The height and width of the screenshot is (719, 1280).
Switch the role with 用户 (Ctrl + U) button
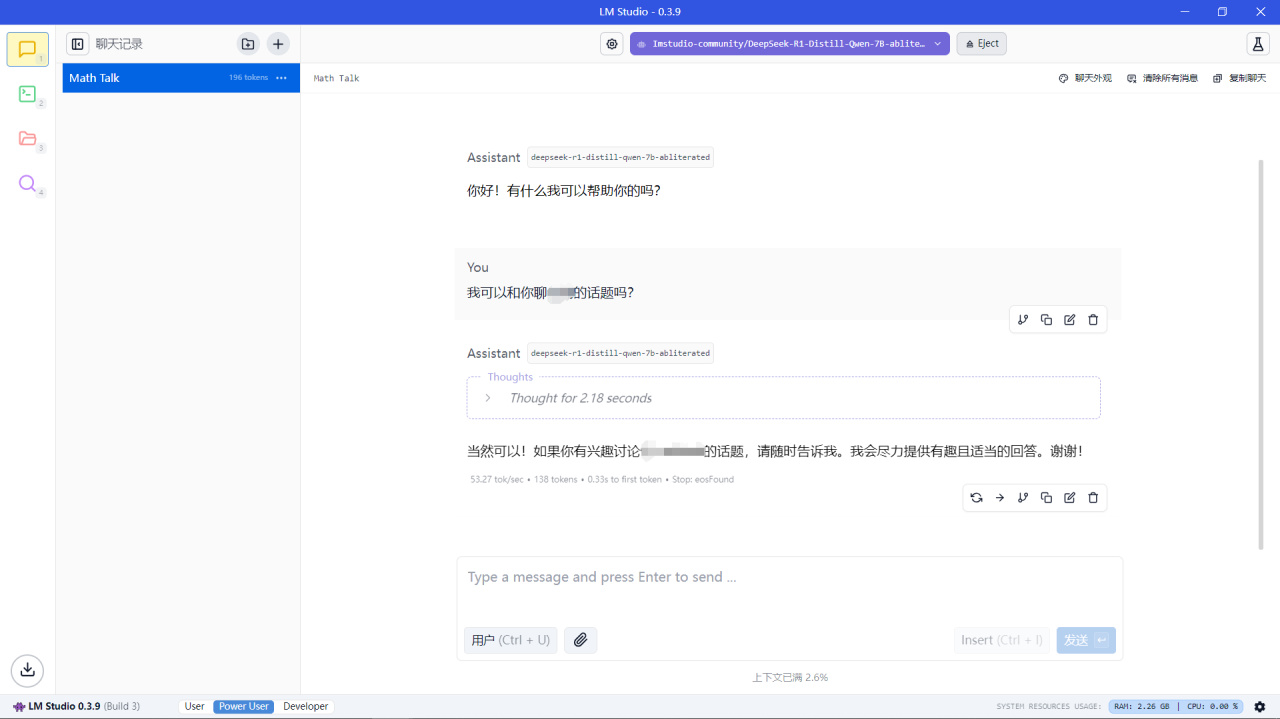tap(511, 640)
